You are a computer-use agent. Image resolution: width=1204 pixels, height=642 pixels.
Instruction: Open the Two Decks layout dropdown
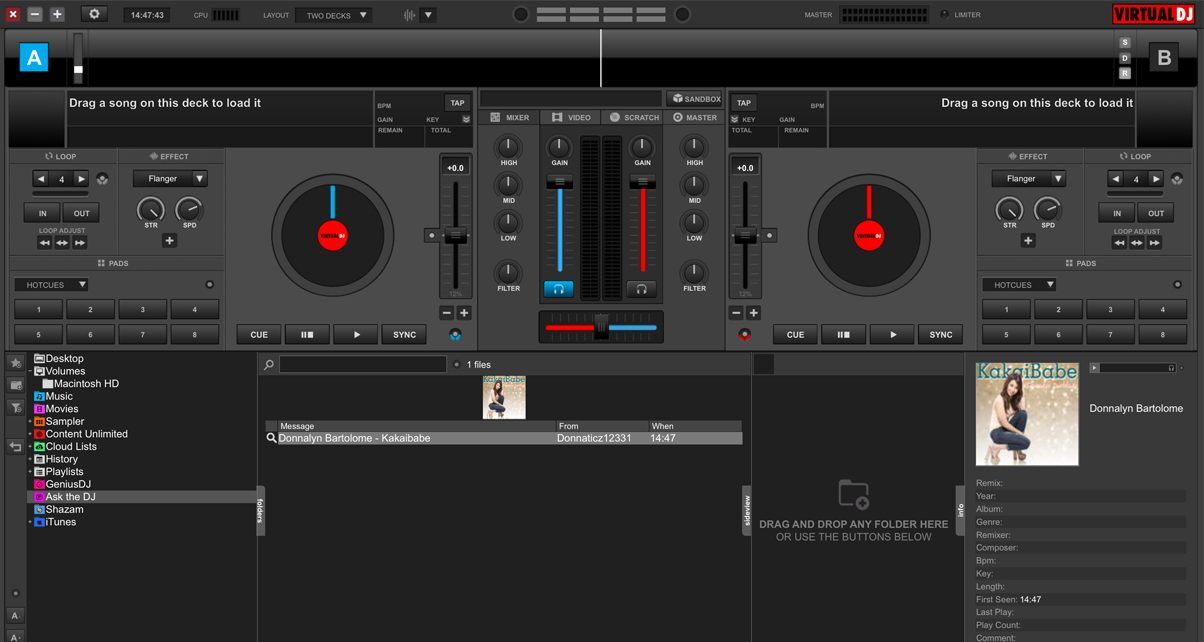point(334,15)
